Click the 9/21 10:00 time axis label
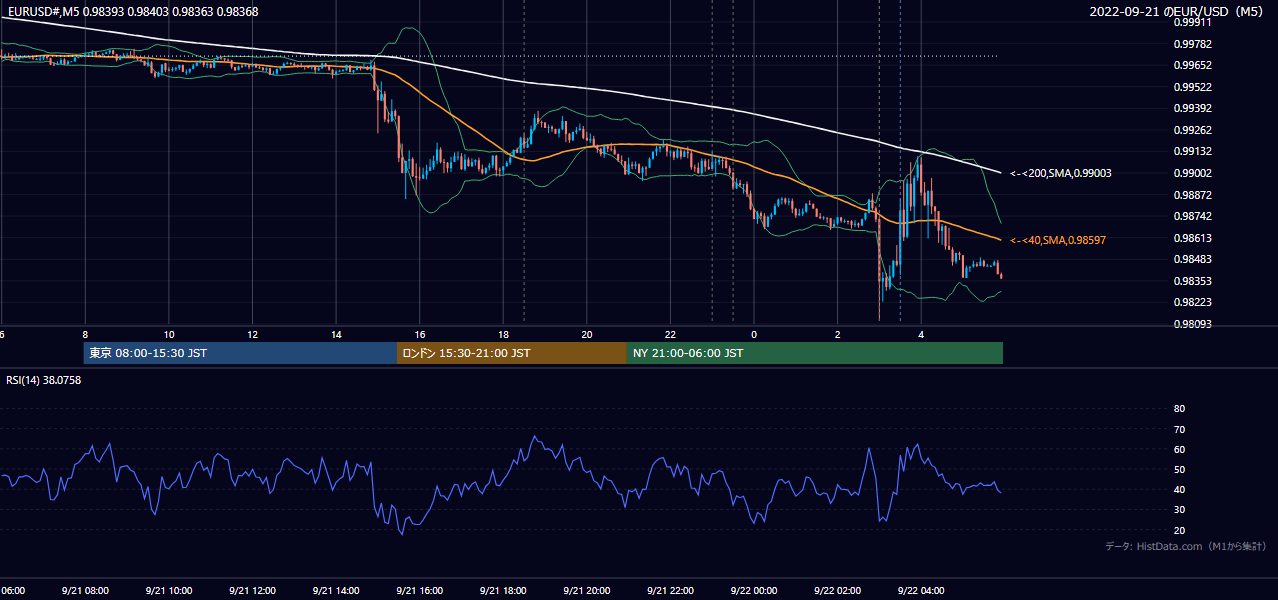Image resolution: width=1278 pixels, height=600 pixels. click(168, 591)
